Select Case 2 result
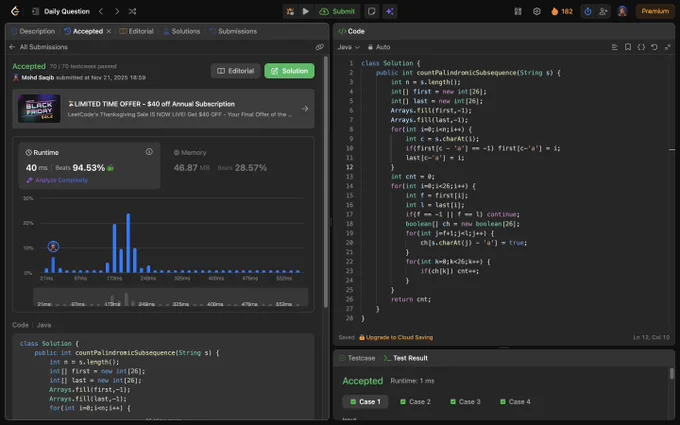 (415, 402)
